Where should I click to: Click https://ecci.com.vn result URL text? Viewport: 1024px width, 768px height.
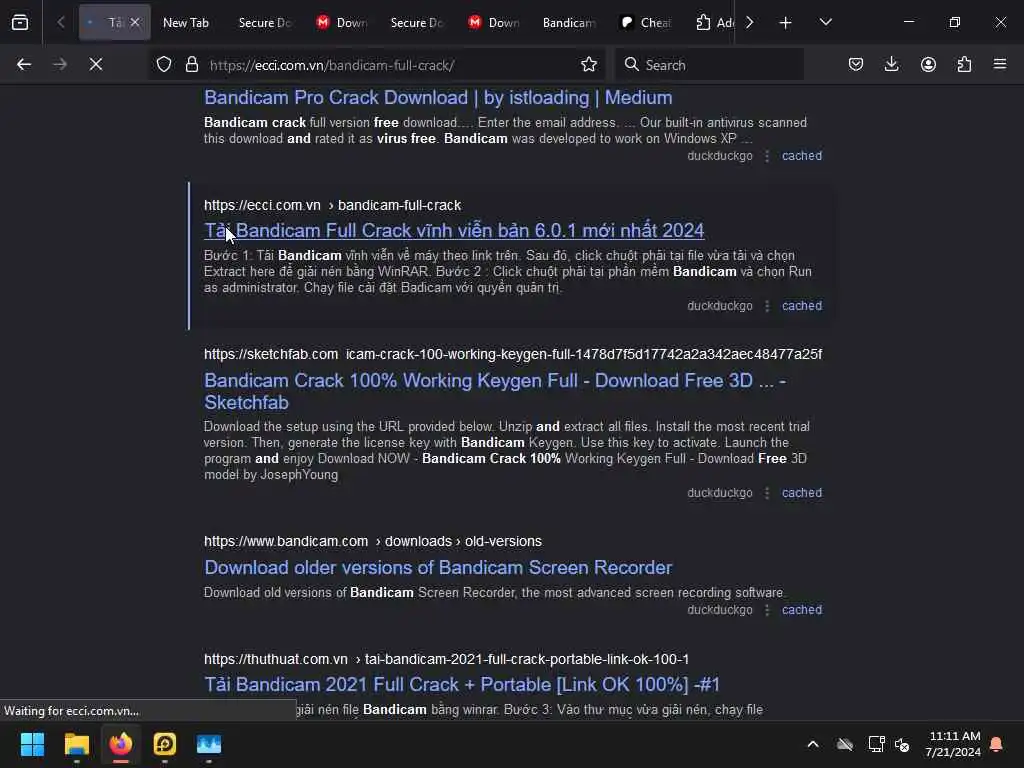click(x=262, y=205)
